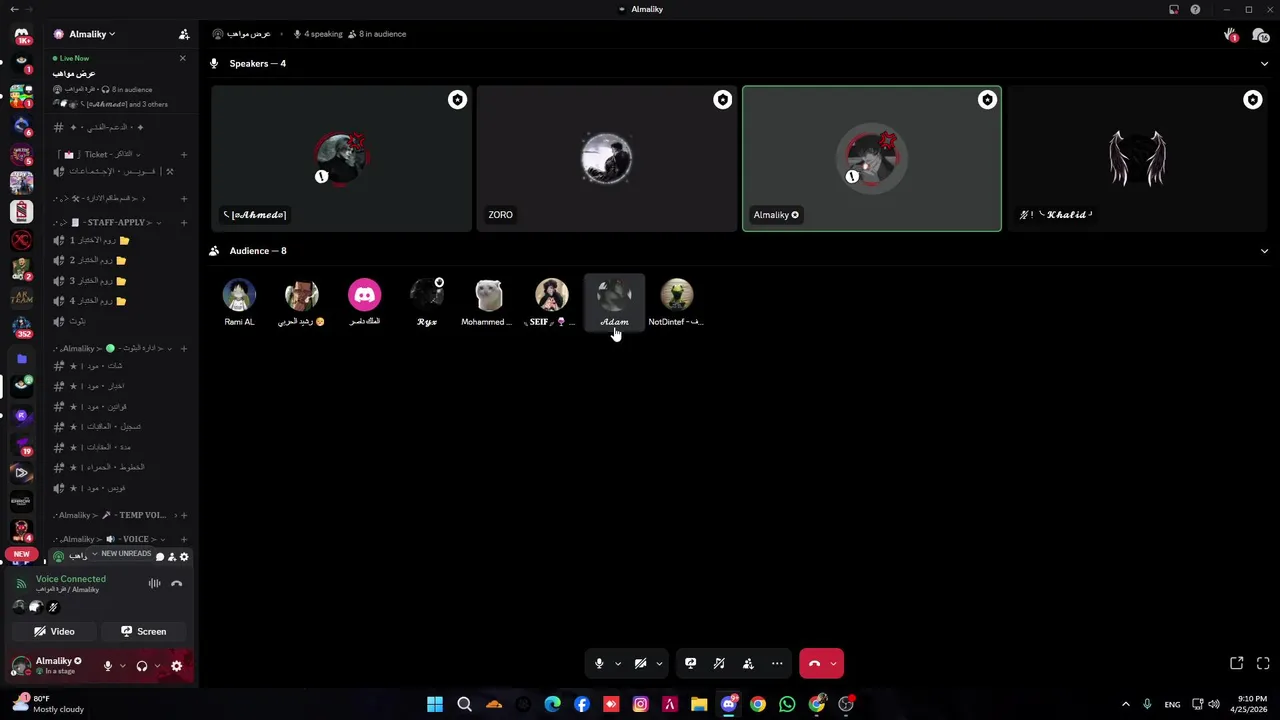
Task: Select Khalid speaker tile
Action: [1137, 159]
